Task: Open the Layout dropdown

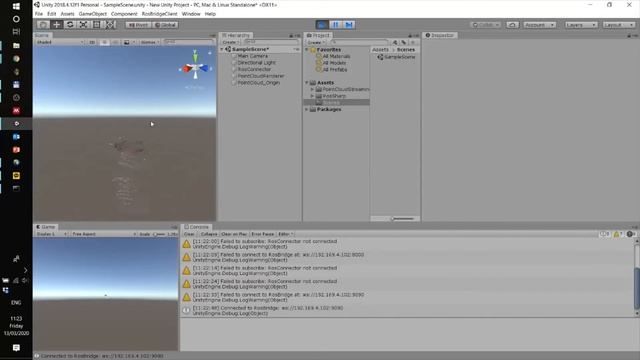Action: pos(619,25)
